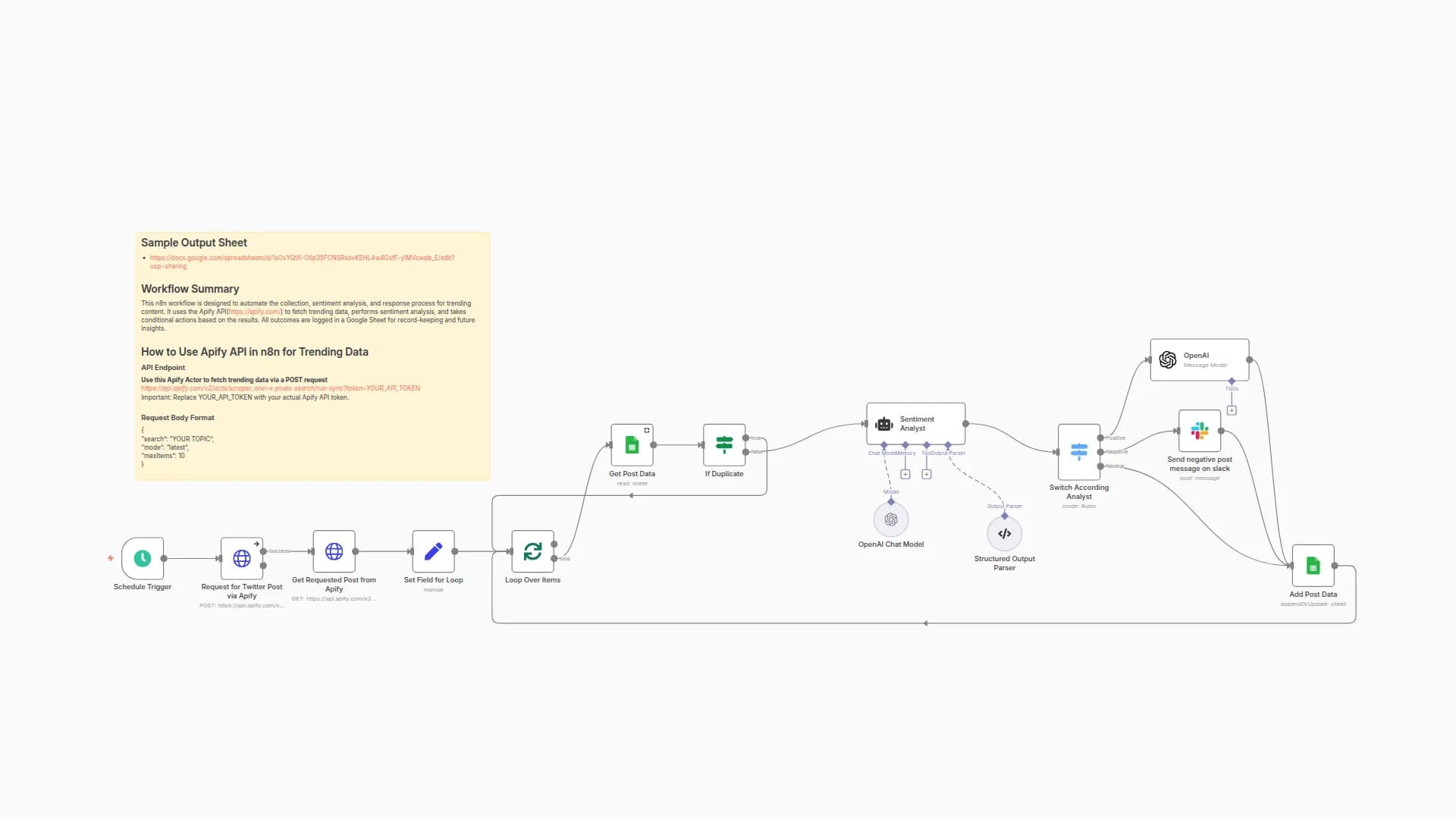Add a Memory sub-node via plus button
Screen dimensions: 1456x819
[905, 474]
